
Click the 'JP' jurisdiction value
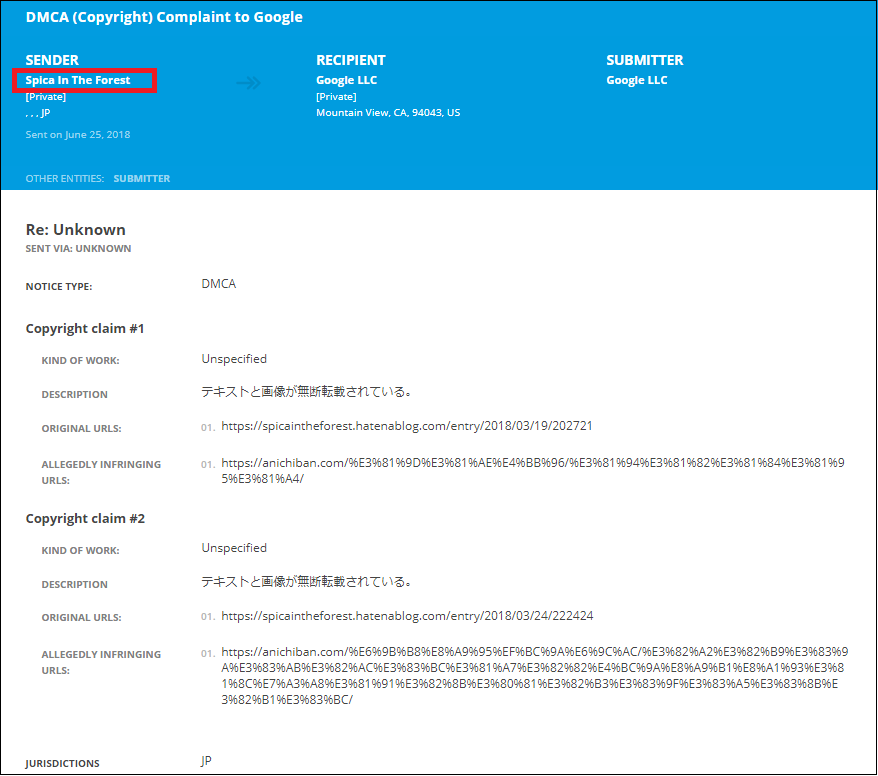point(206,761)
